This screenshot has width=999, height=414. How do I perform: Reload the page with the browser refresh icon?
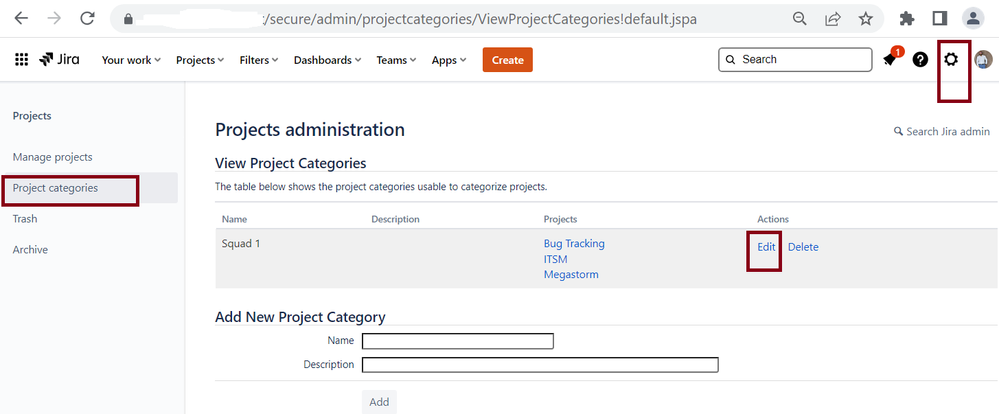[x=87, y=18]
